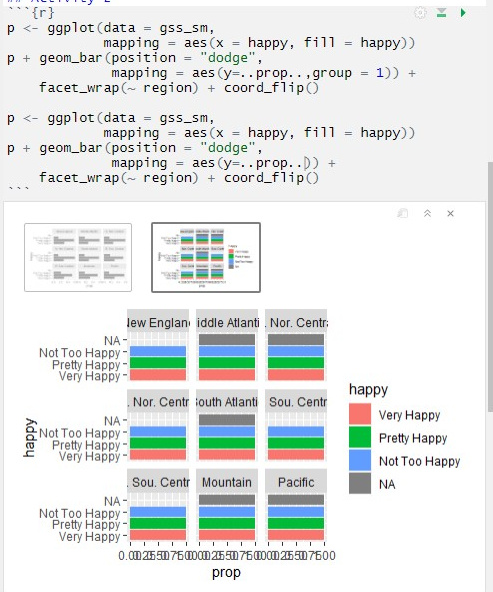Click the NA gray legend swatch

click(360, 483)
